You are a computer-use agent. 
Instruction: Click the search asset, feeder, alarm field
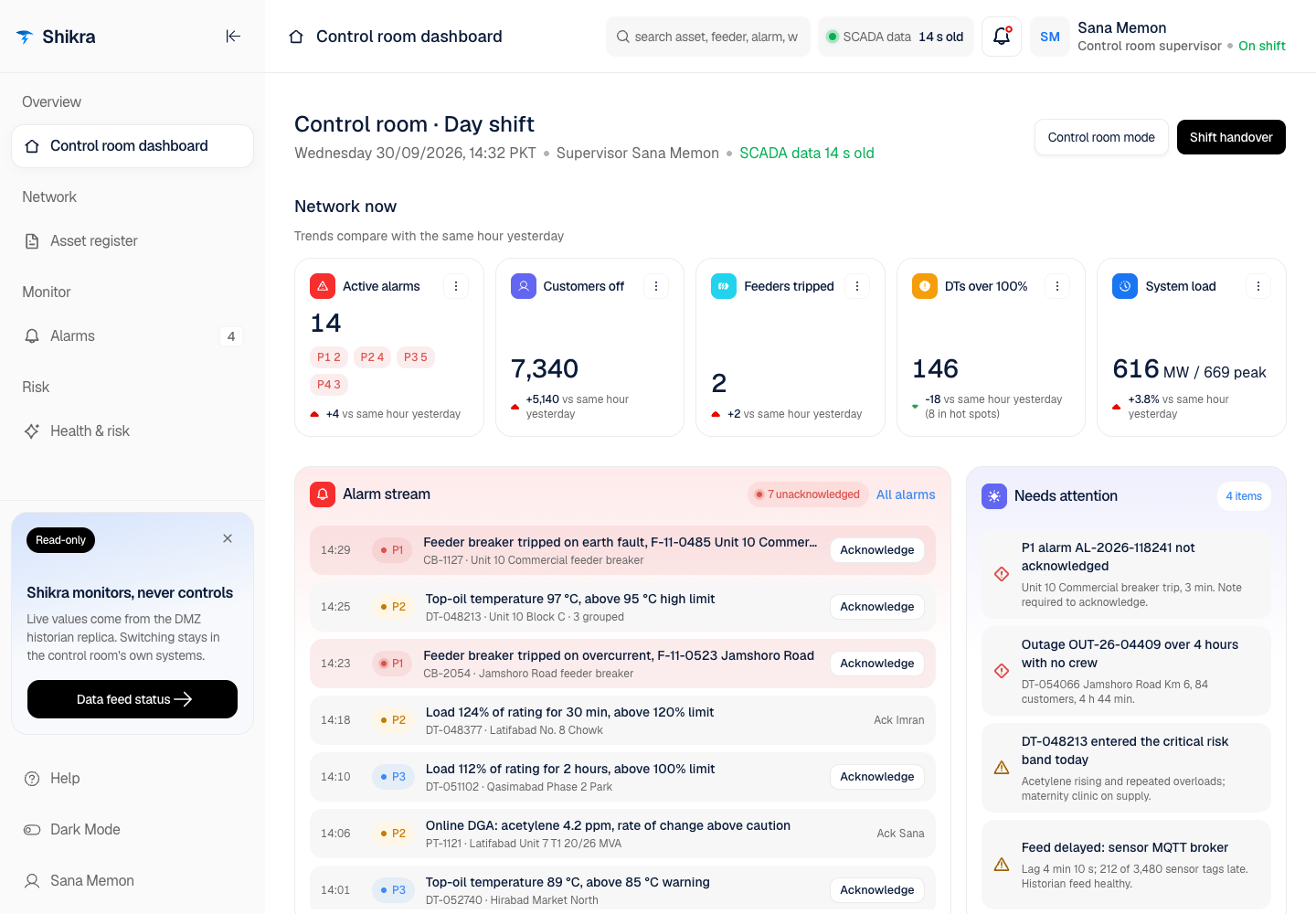click(708, 37)
